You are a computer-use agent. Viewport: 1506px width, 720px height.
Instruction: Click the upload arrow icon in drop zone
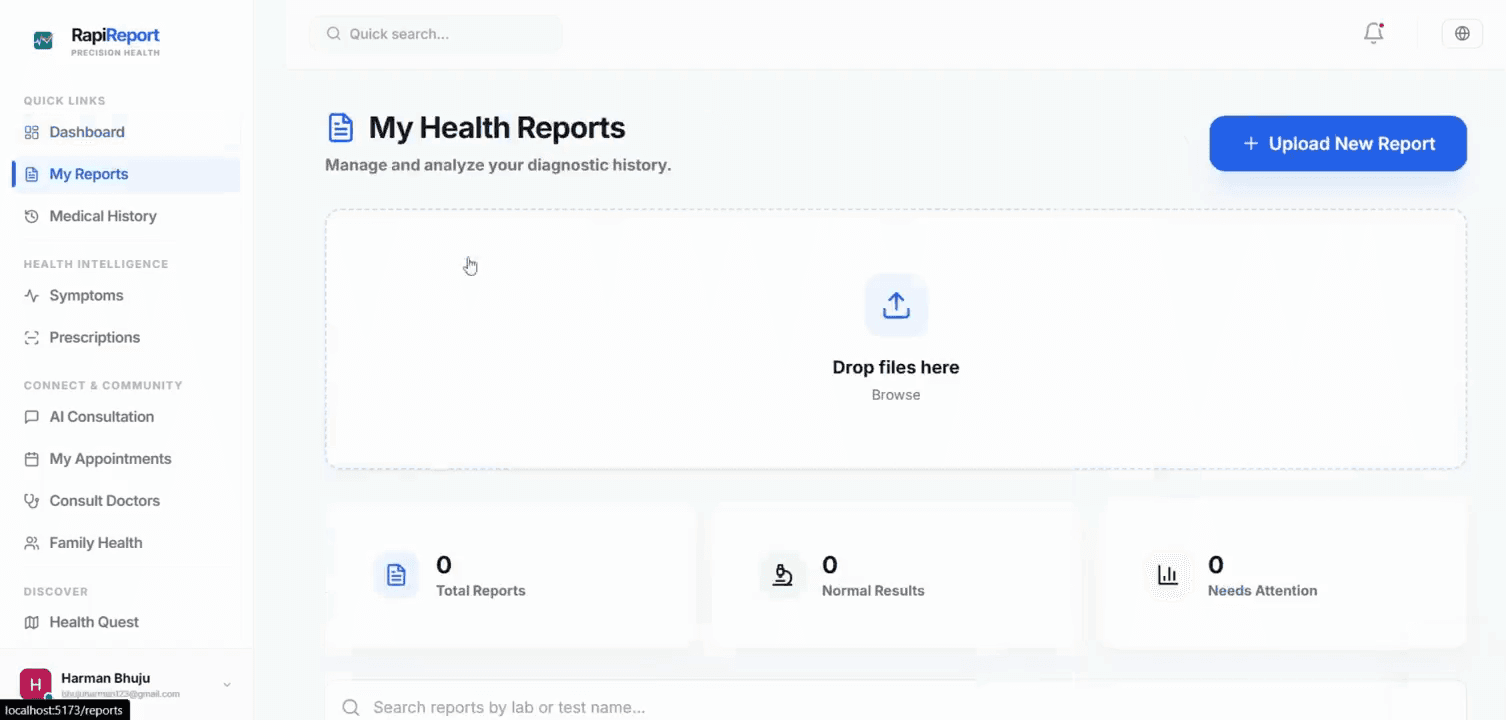[x=896, y=306]
